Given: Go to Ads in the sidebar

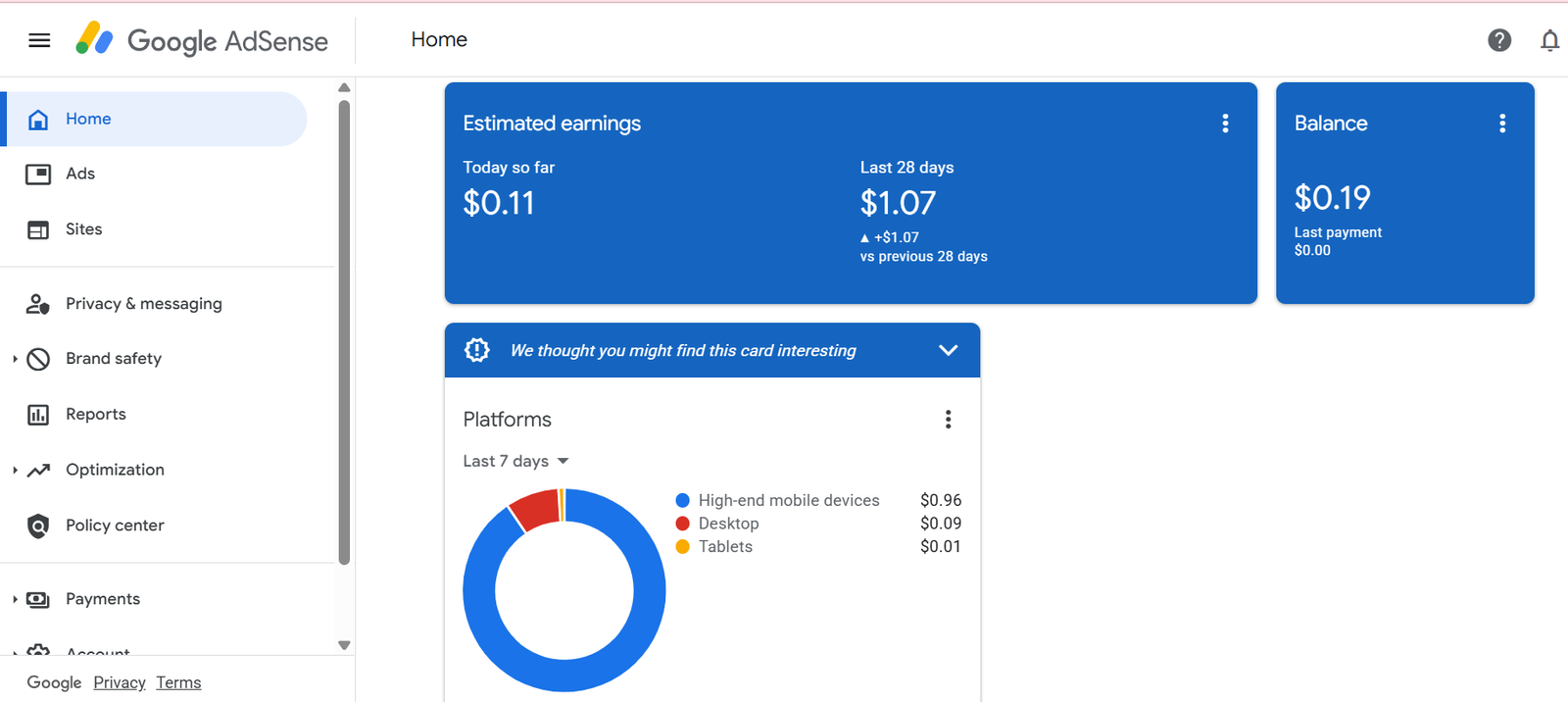Looking at the screenshot, I should pos(80,174).
